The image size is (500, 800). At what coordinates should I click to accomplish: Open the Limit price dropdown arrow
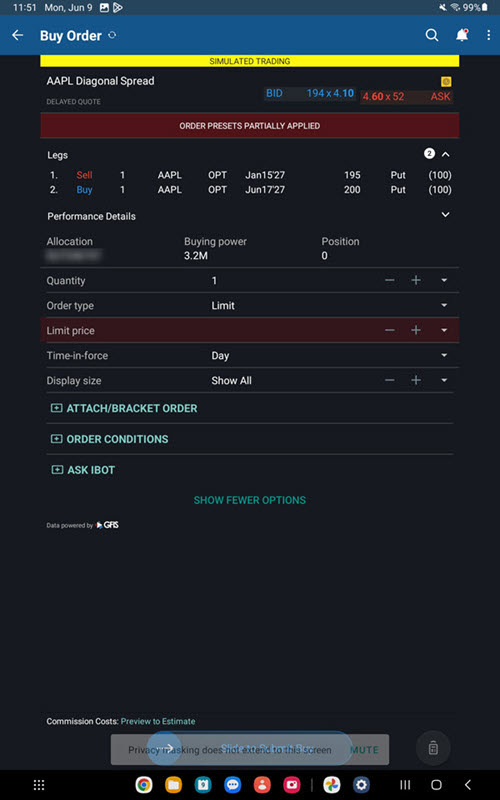pyautogui.click(x=444, y=331)
